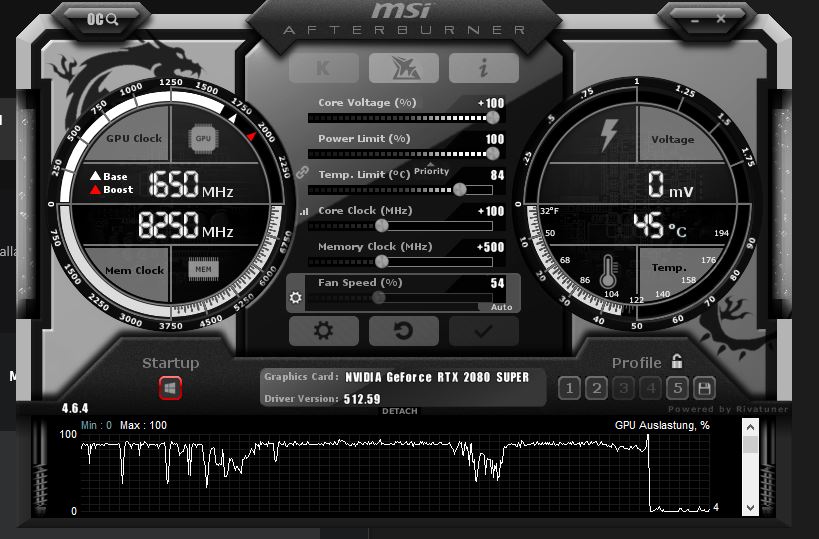Click the DETACH monitor button

click(400, 411)
